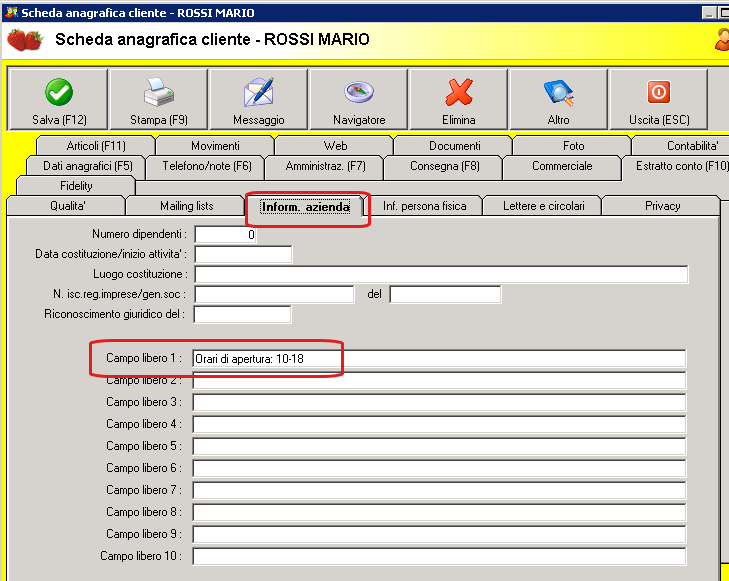
Task: Focus the Campo libero 8 field
Action: (x=439, y=512)
